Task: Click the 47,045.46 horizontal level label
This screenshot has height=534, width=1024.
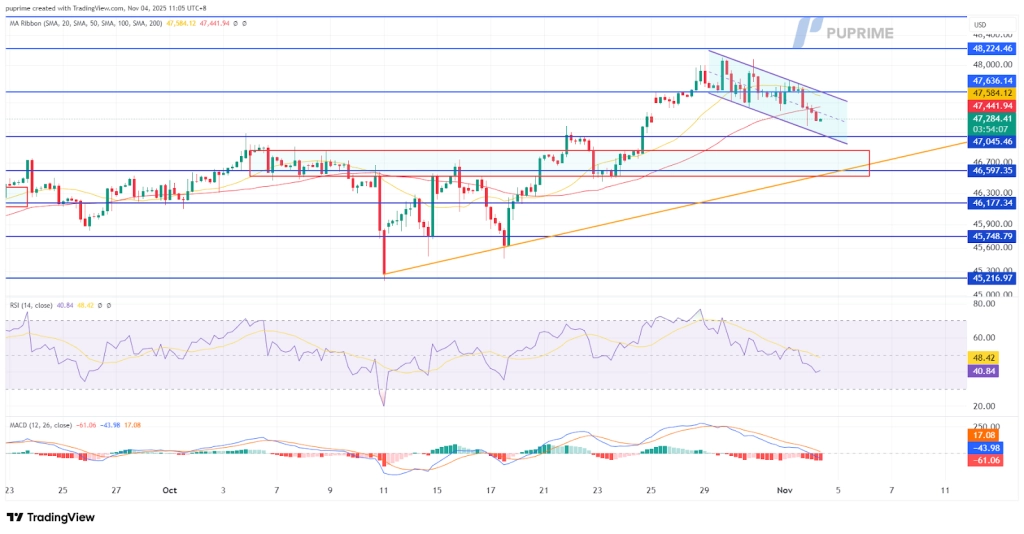Action: [993, 142]
